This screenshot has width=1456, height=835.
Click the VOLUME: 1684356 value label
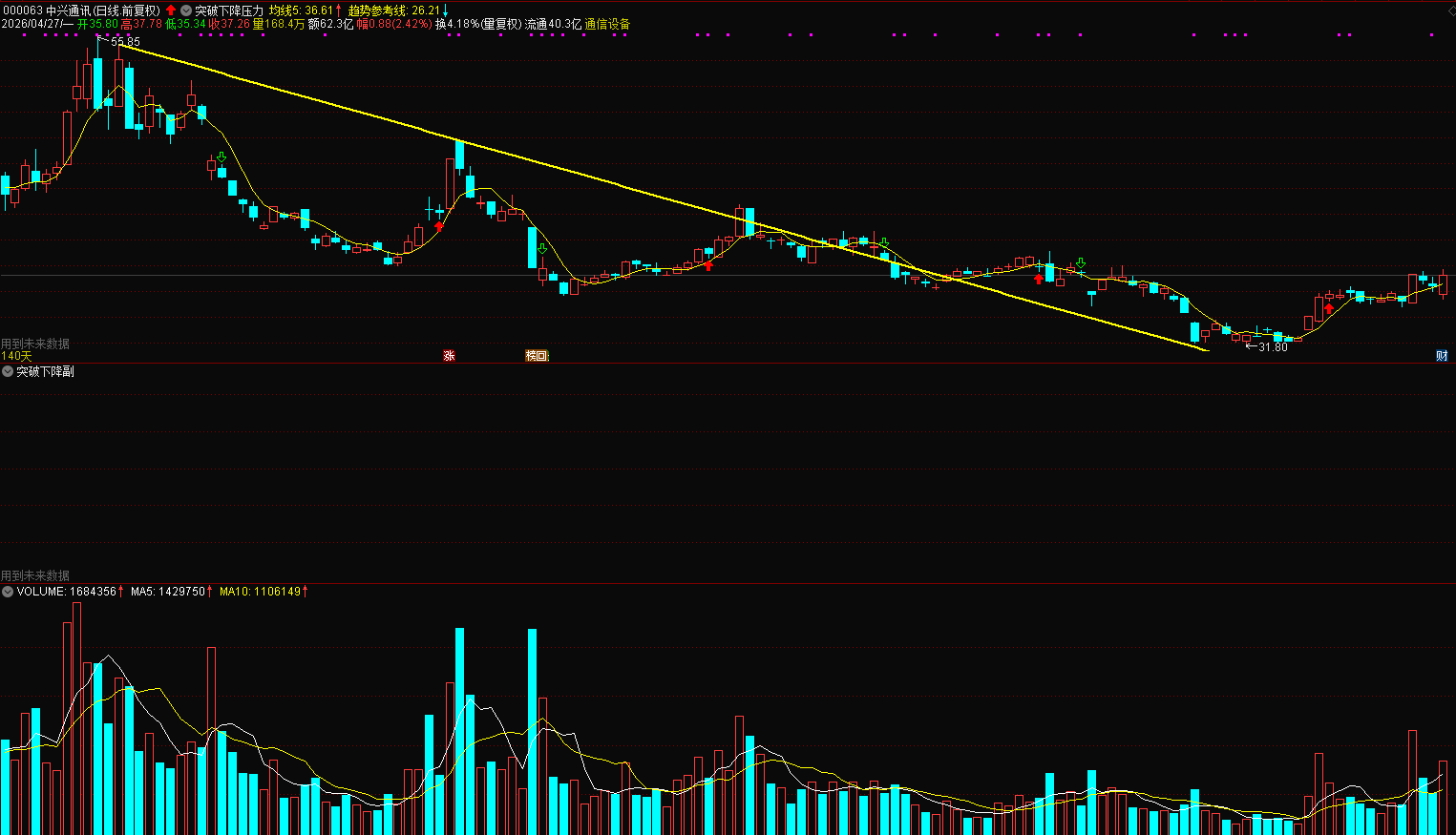pyautogui.click(x=67, y=592)
